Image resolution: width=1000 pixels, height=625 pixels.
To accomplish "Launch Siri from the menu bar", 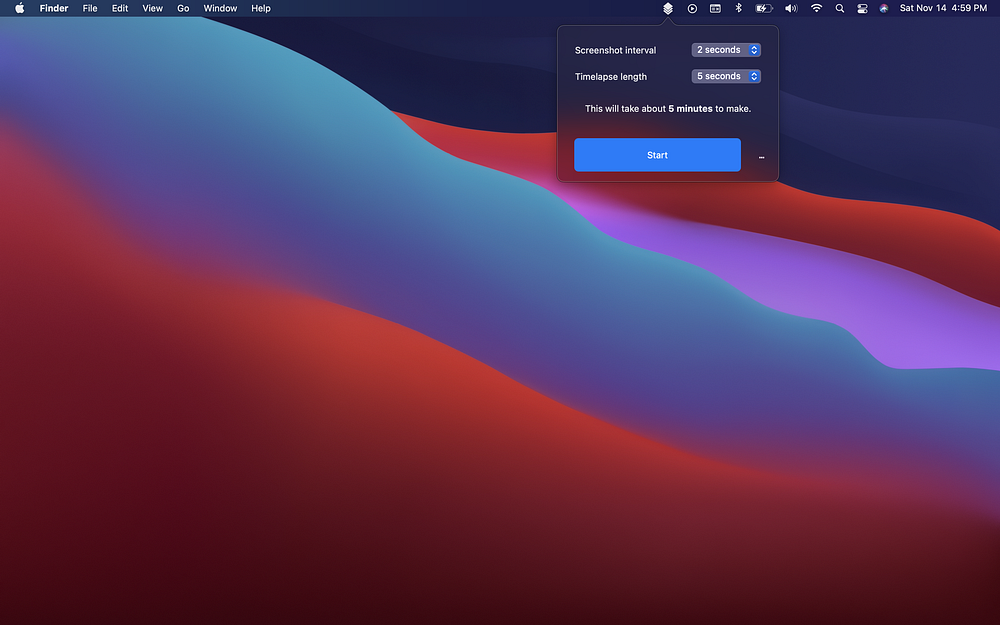I will point(884,8).
